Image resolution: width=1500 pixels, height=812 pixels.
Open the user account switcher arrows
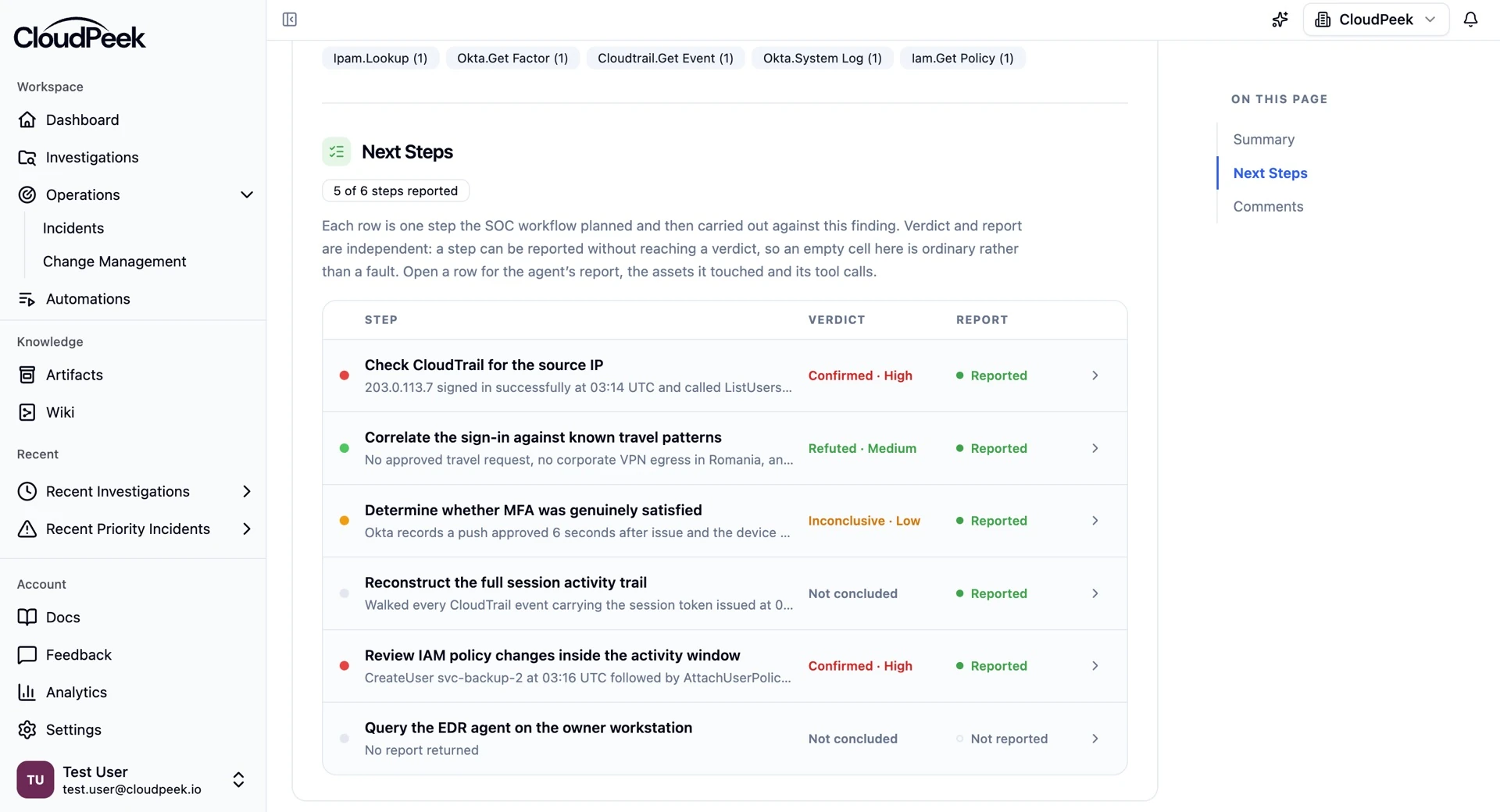(x=238, y=779)
